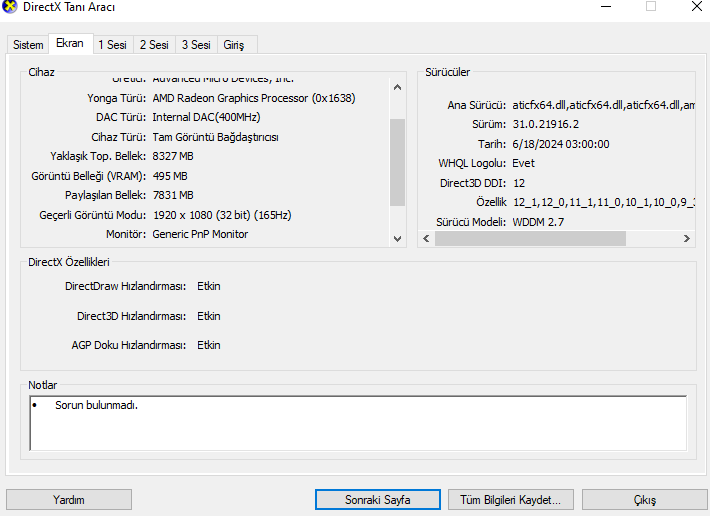Click the 'DirectDraw Hızlandırması:' label
Viewport: 710px width, 516px height.
[125, 286]
